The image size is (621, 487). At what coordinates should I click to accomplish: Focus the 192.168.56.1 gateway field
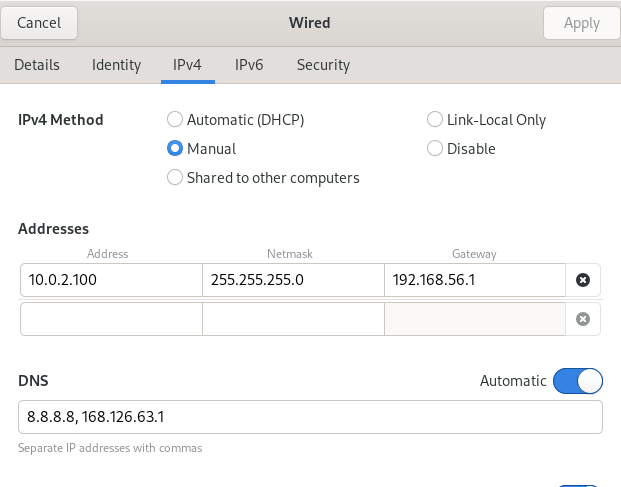point(475,280)
